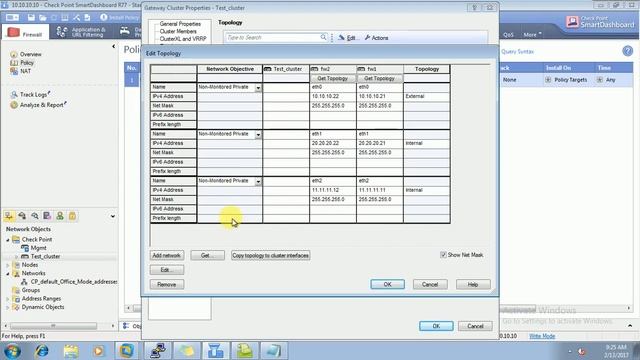The height and width of the screenshot is (360, 640).
Task: Click Get Topology button under fw2
Action: 333,78
